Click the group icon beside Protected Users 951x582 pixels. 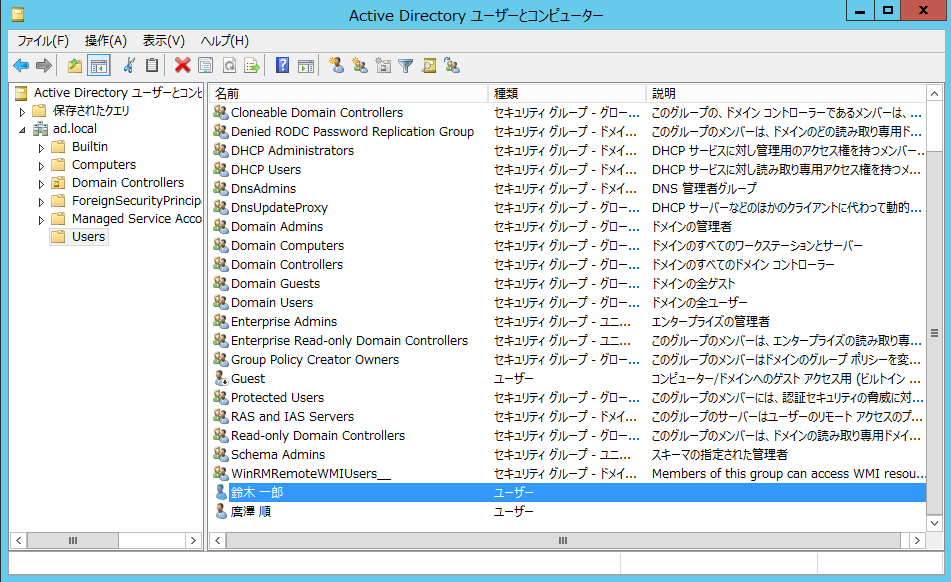point(221,397)
